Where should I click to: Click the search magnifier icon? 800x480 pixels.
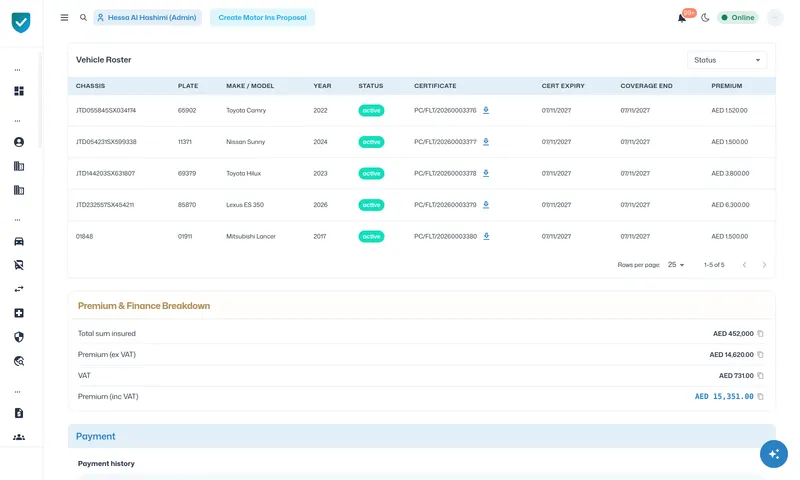(83, 17)
